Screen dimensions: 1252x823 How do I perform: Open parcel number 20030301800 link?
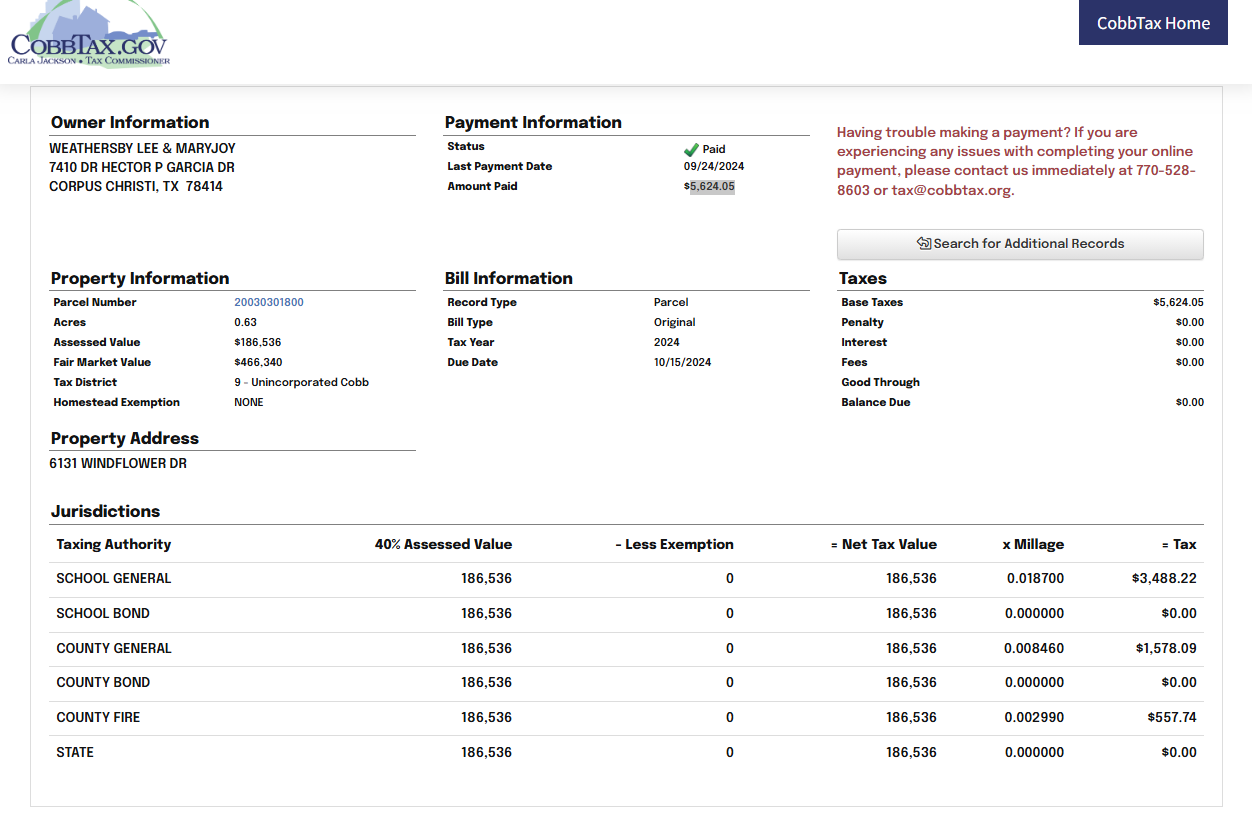tap(269, 302)
